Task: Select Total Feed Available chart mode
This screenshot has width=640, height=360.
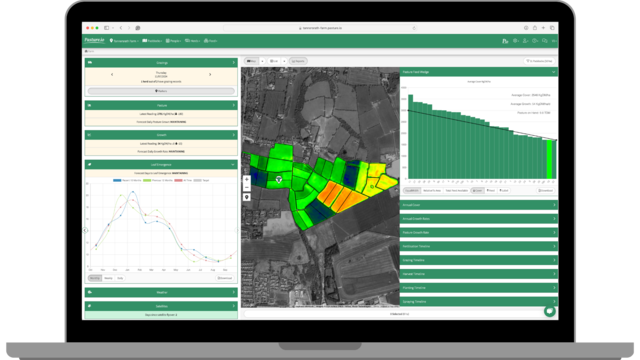Action: coord(456,191)
